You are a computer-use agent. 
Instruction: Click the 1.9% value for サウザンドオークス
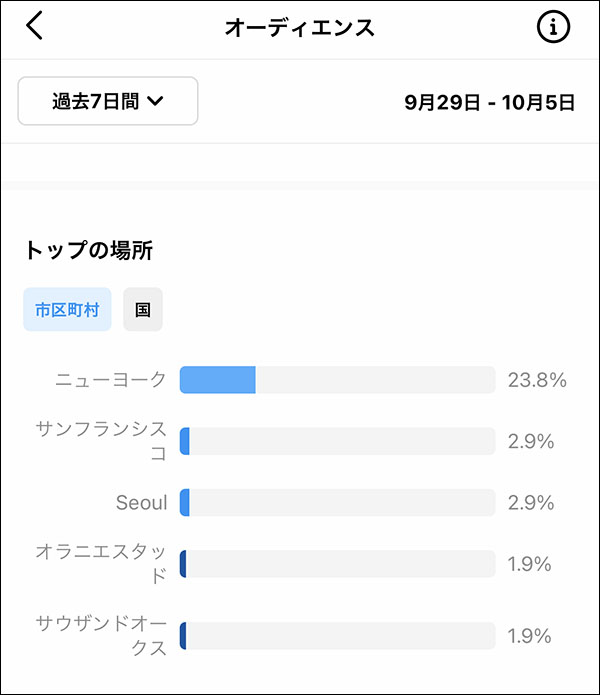[529, 636]
